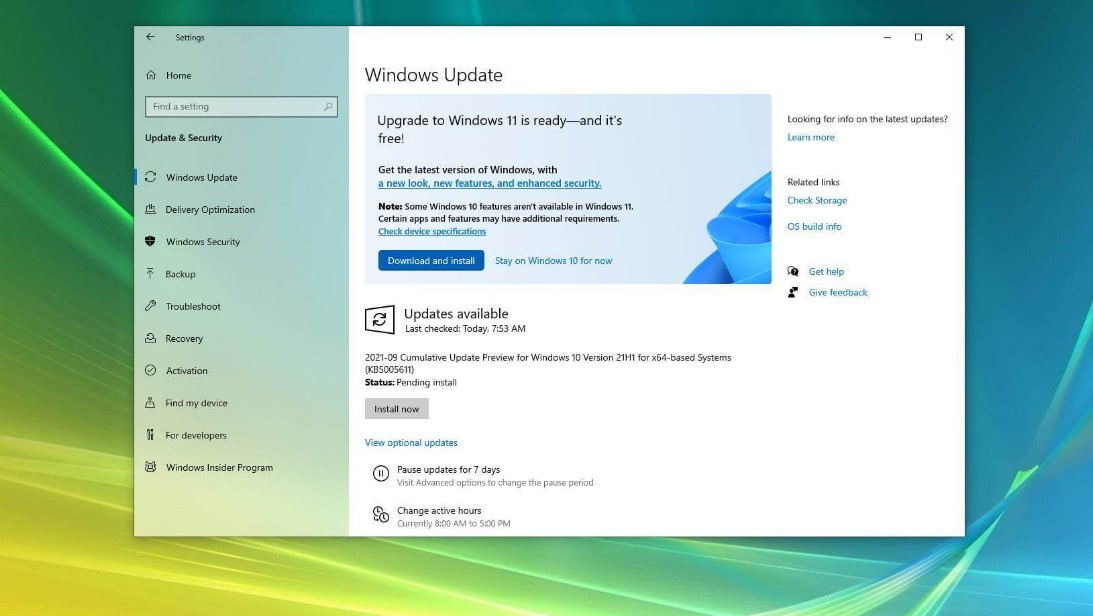Click the Give feedback person icon
Image resolution: width=1093 pixels, height=616 pixels.
(793, 292)
